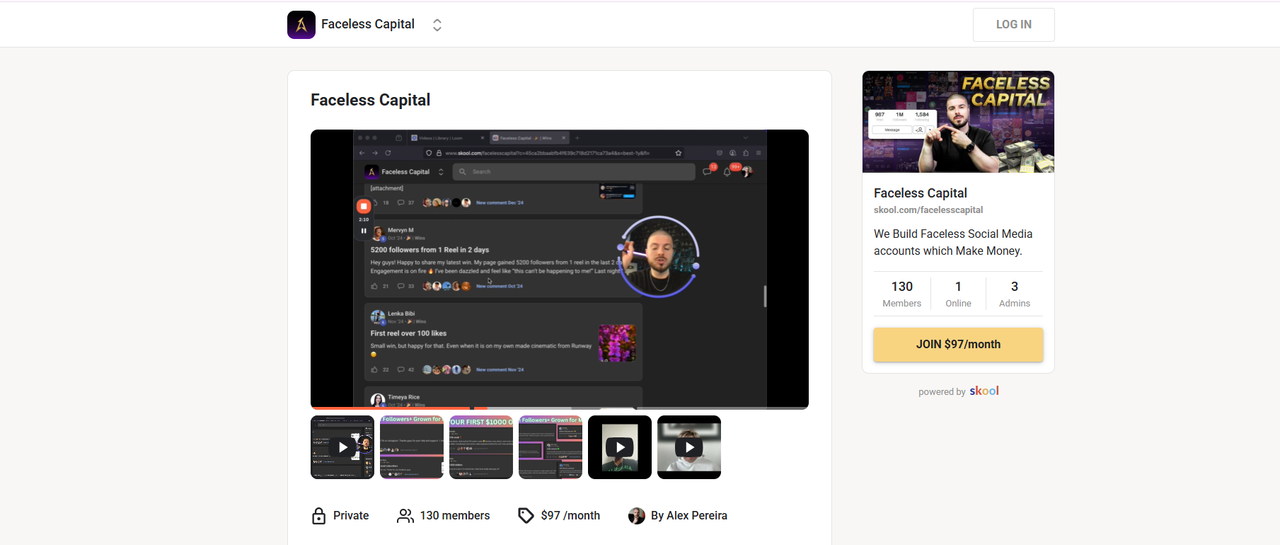The height and width of the screenshot is (545, 1280).
Task: Click the people icon next to 130 members
Action: coord(405,516)
